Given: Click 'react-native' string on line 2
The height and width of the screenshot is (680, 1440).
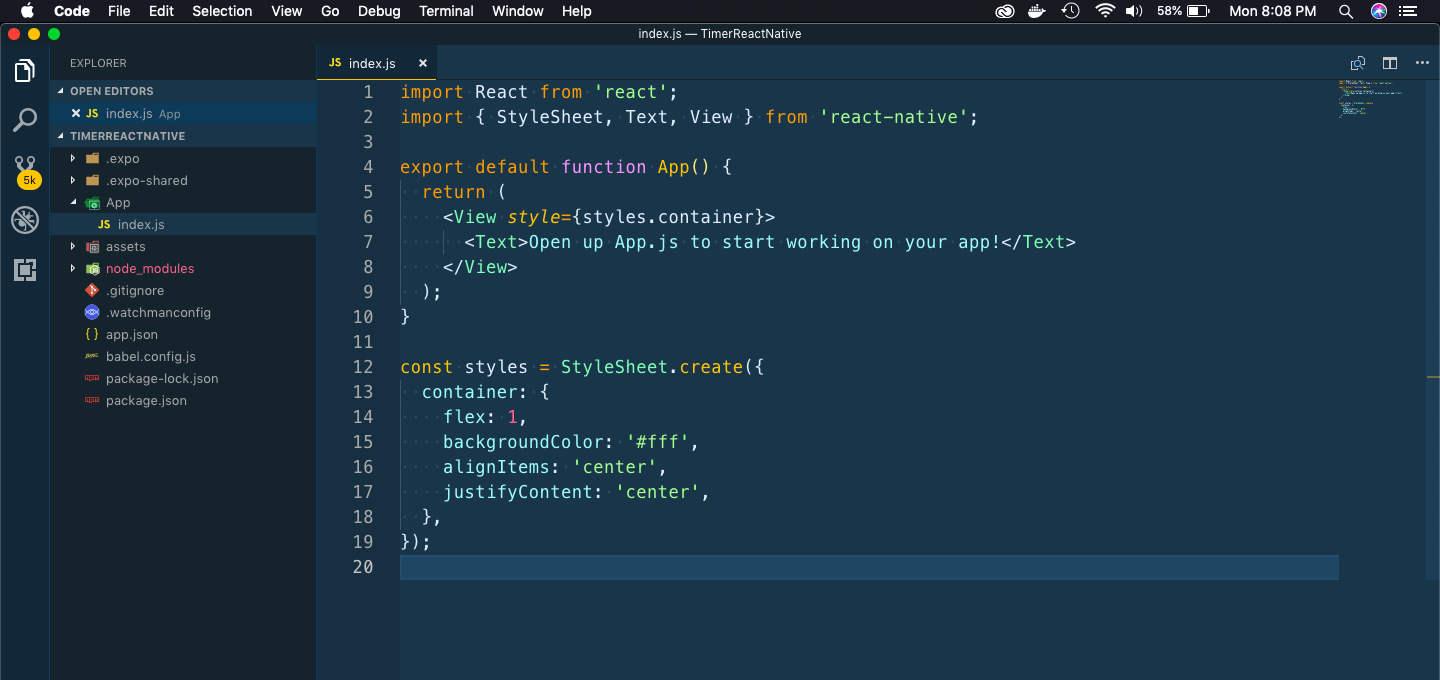Looking at the screenshot, I should pyautogui.click(x=894, y=117).
